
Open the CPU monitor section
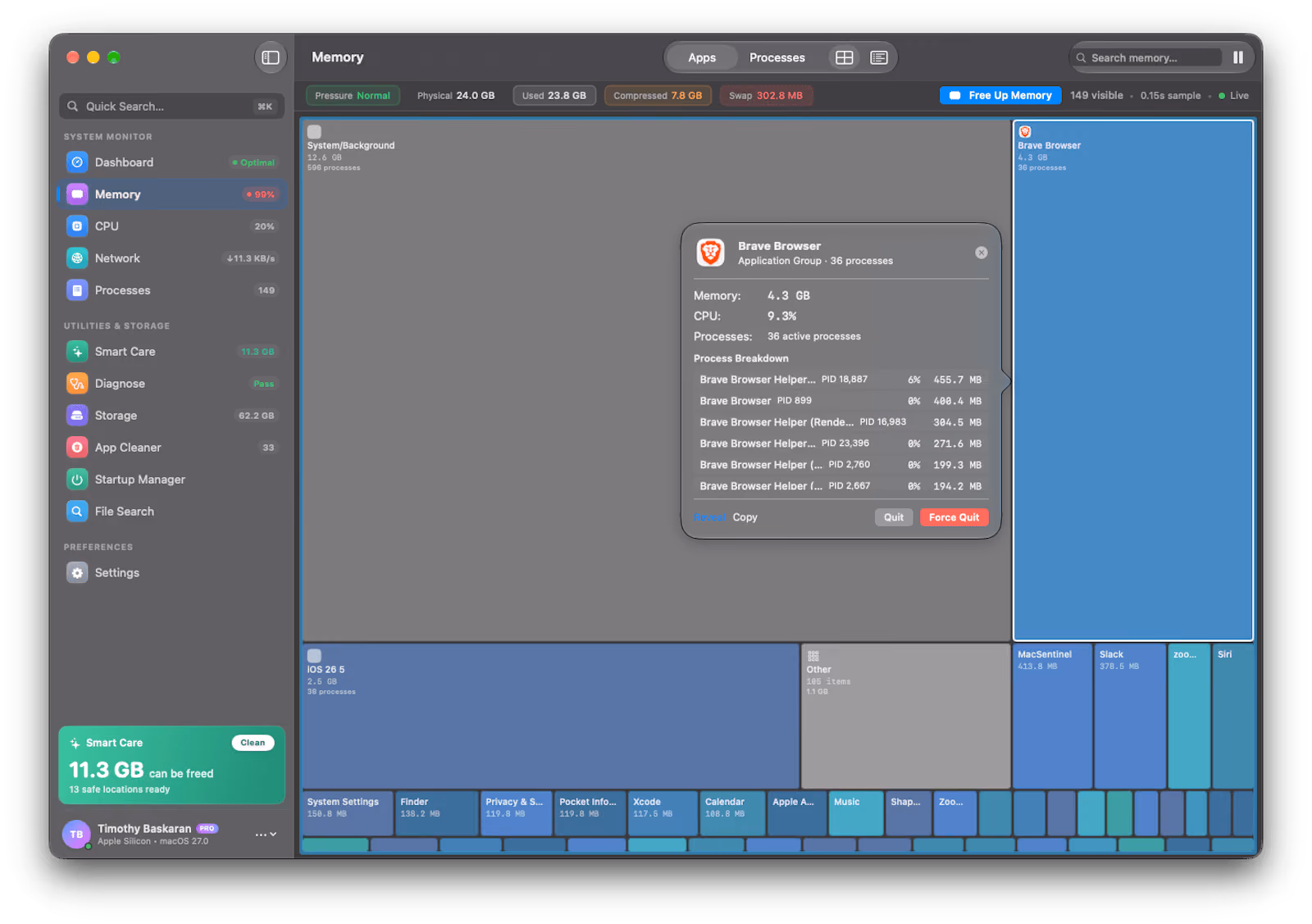[171, 226]
